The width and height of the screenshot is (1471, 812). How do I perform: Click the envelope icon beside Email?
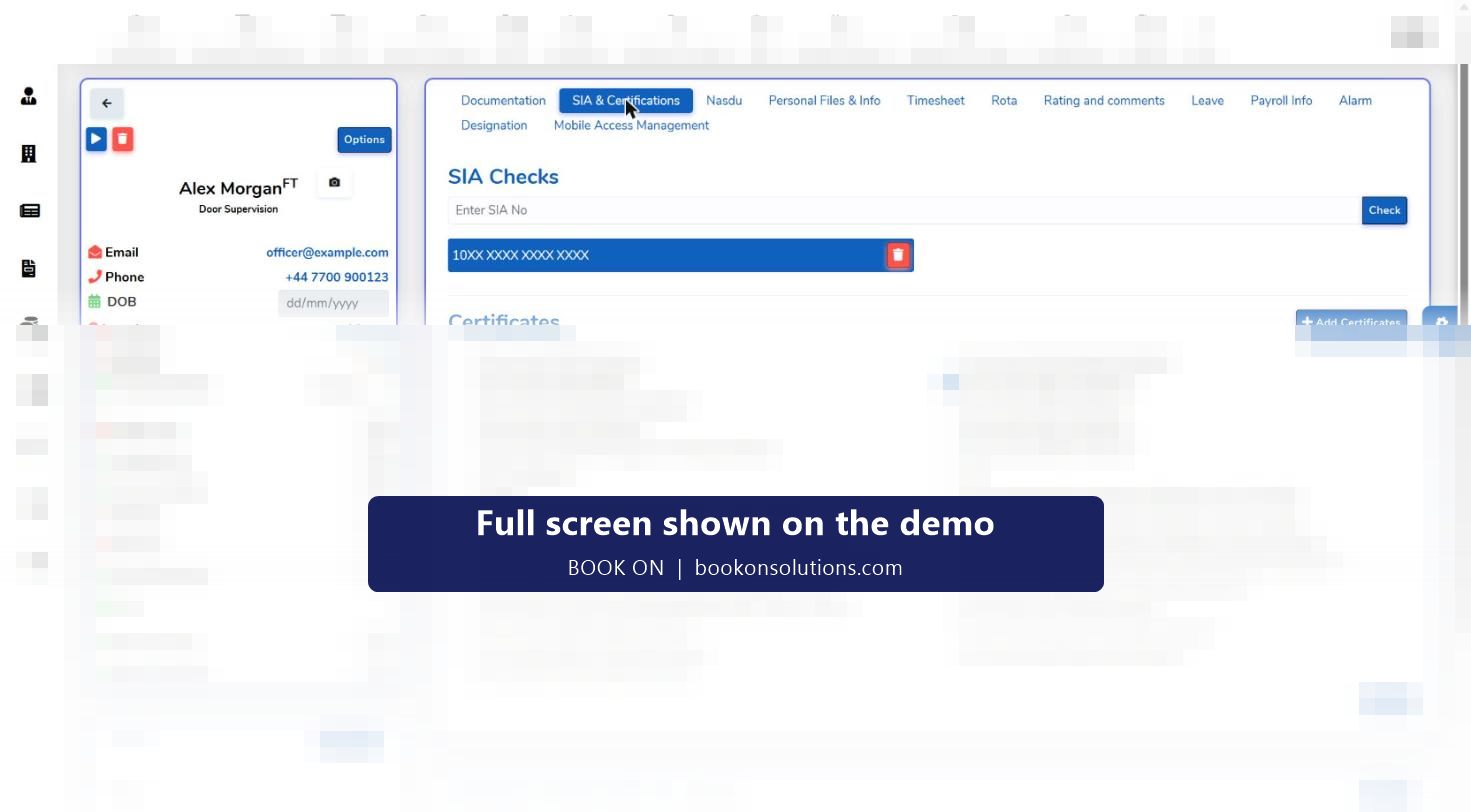pyautogui.click(x=95, y=252)
